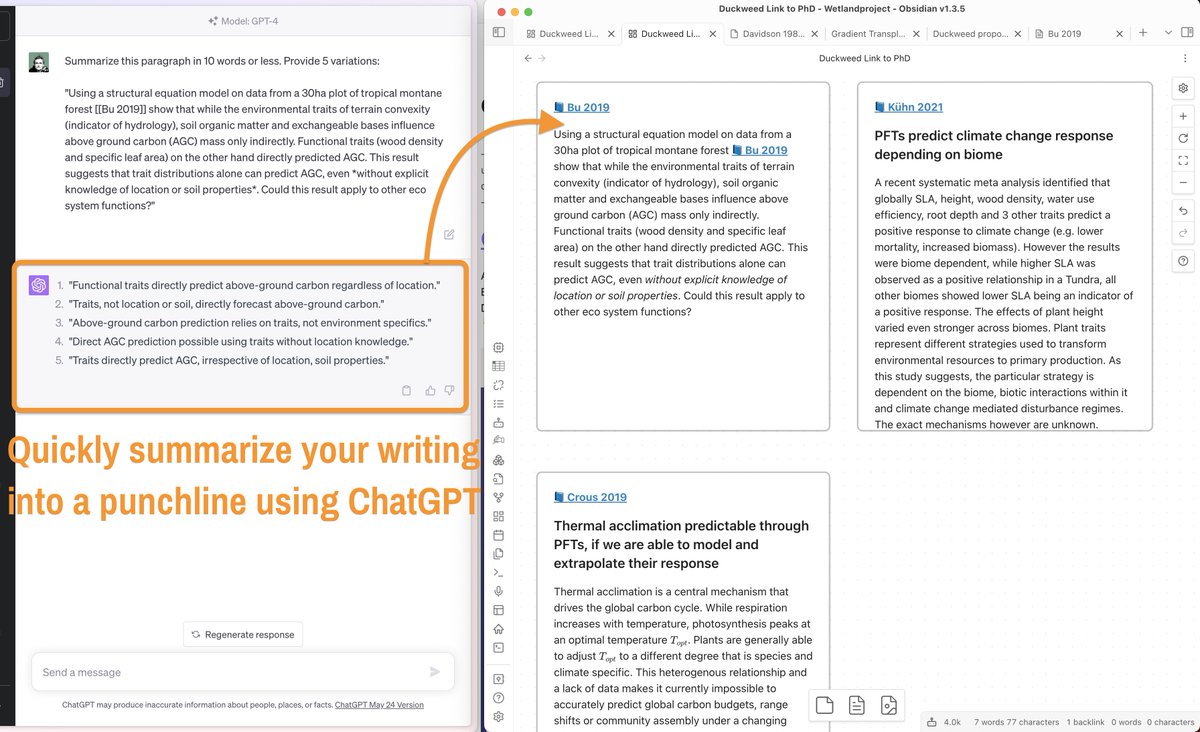Switch to the Duckweed propo... tab

[970, 34]
